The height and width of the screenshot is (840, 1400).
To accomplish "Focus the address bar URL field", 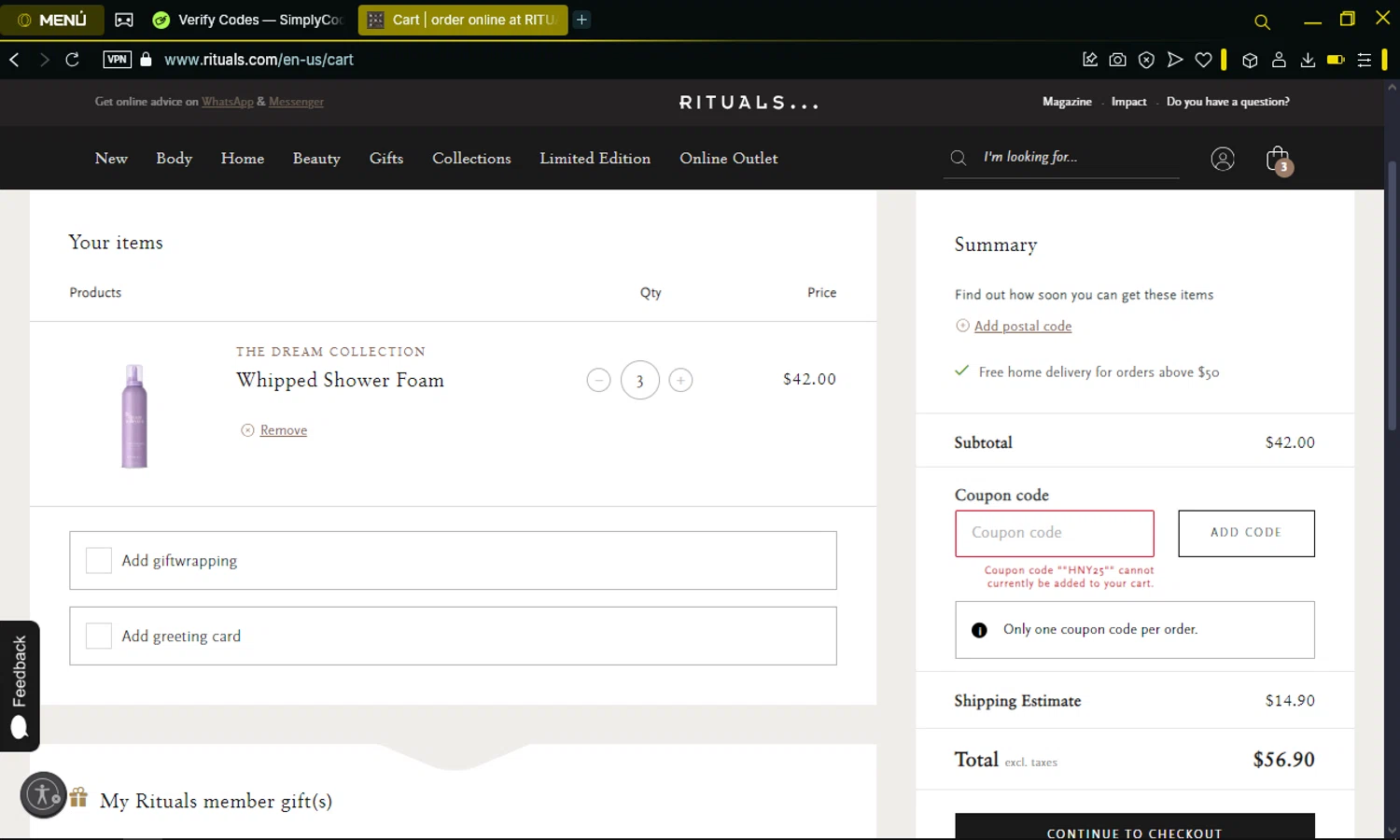I will 259,60.
